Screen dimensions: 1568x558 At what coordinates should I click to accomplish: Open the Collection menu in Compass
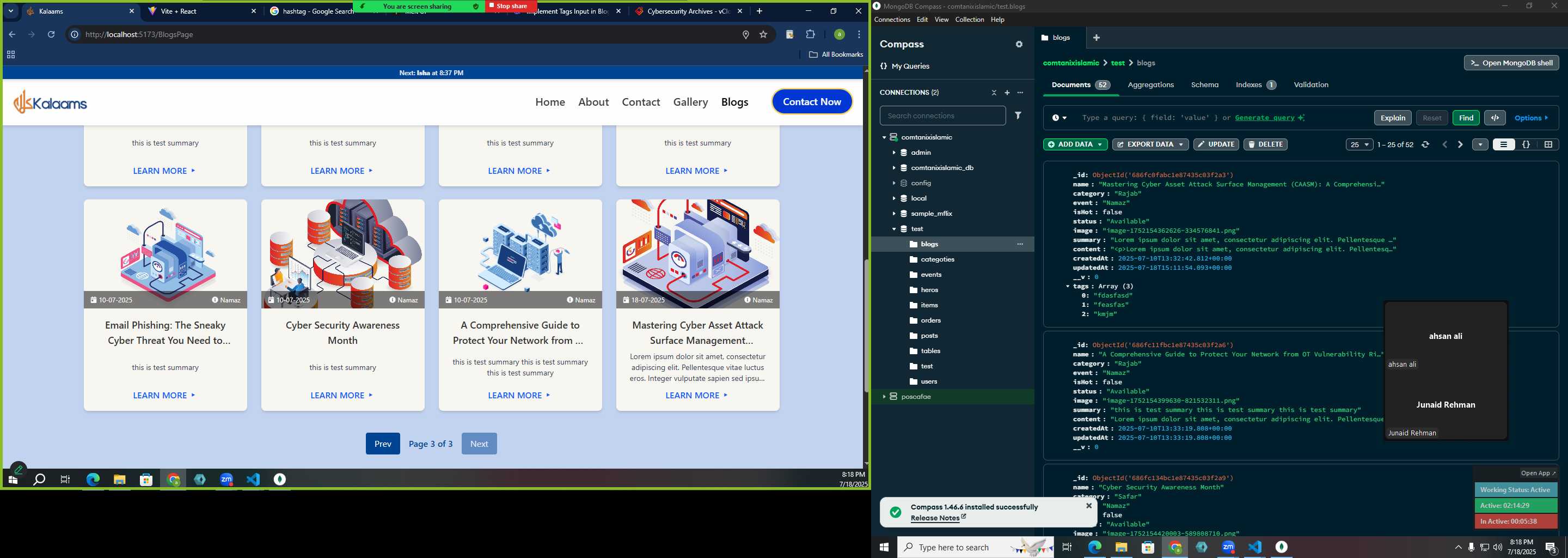969,20
